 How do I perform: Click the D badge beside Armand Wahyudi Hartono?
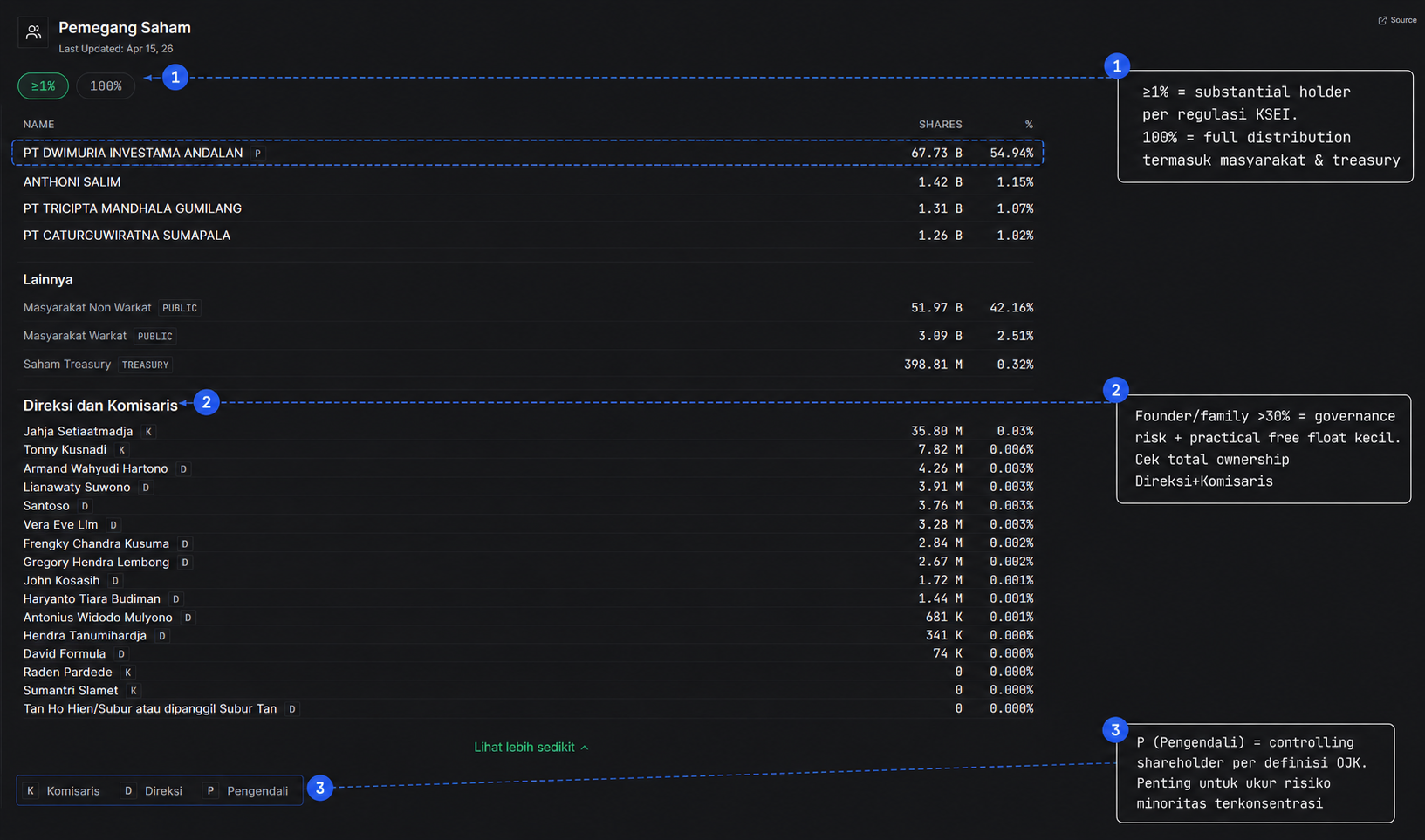tap(183, 469)
